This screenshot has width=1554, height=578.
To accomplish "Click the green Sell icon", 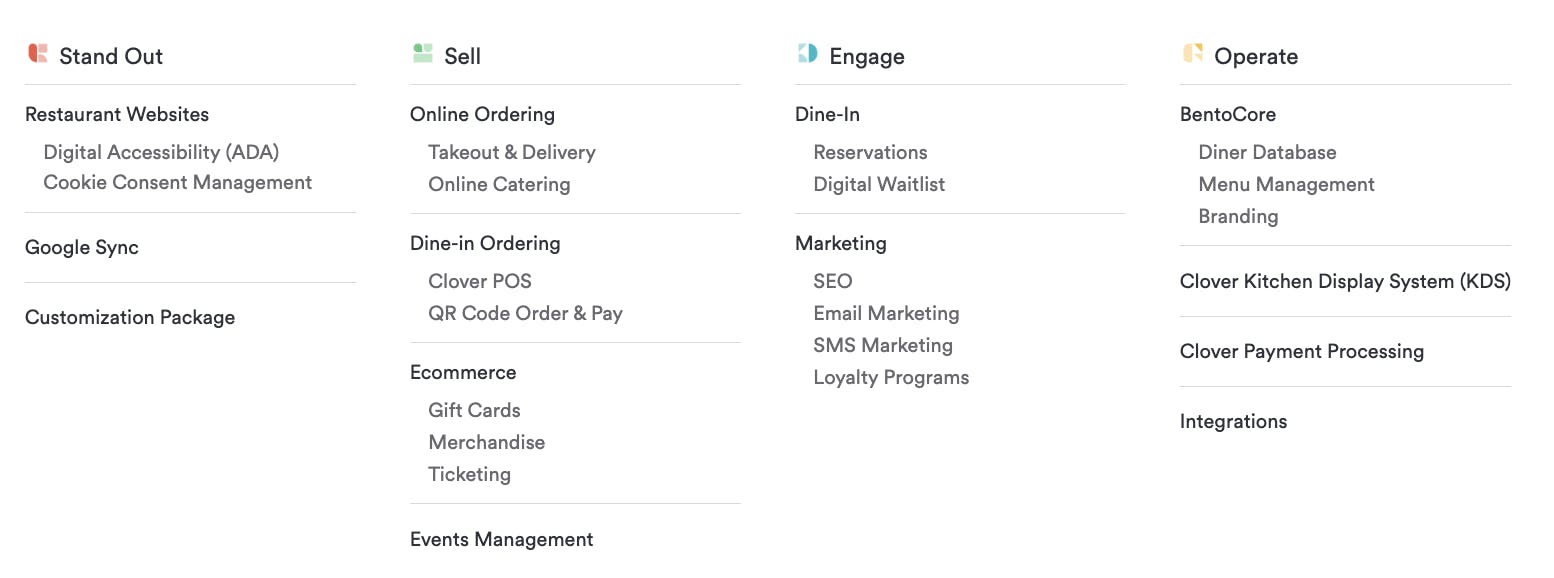I will pos(422,54).
